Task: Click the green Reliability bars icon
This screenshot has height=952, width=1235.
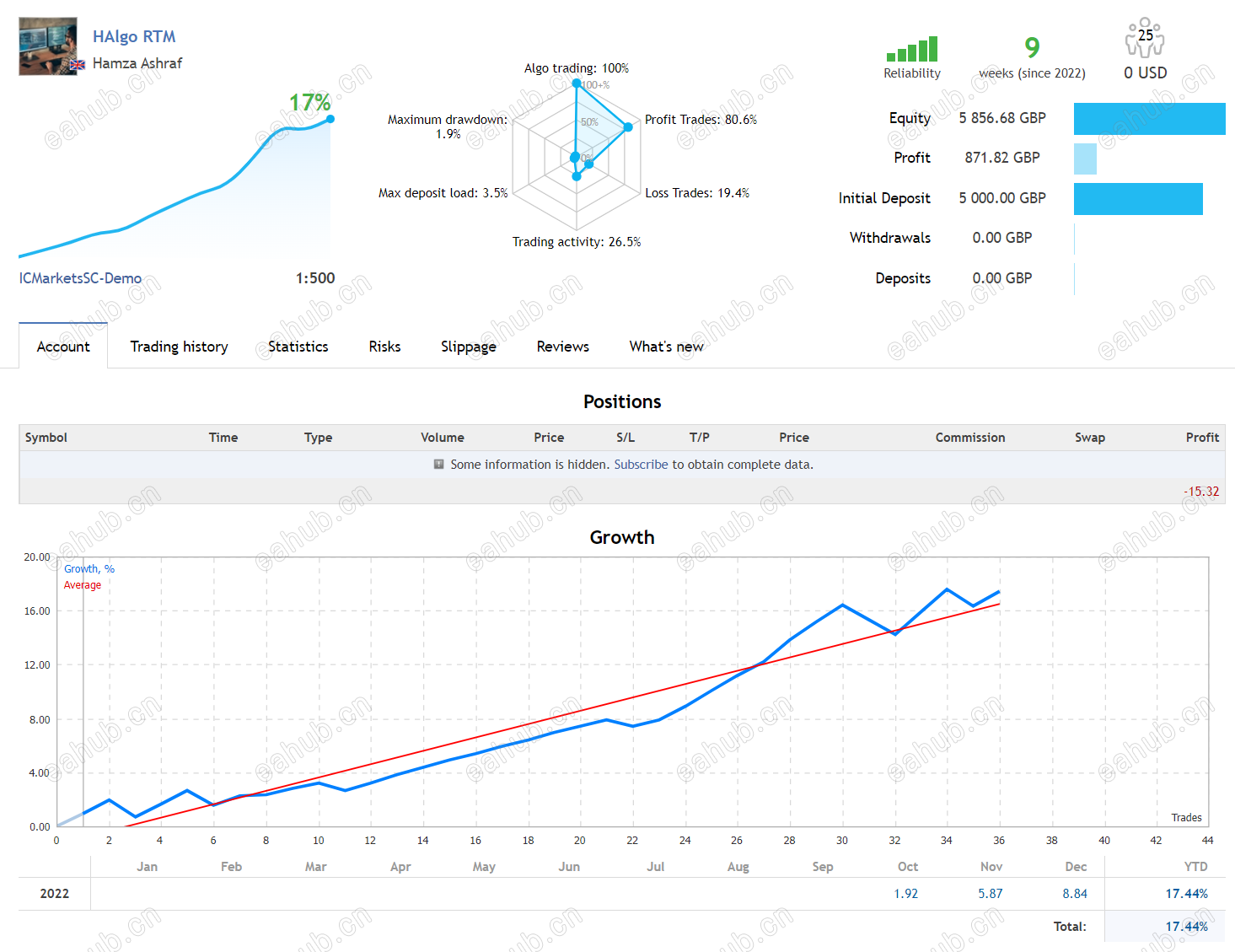Action: [912, 50]
